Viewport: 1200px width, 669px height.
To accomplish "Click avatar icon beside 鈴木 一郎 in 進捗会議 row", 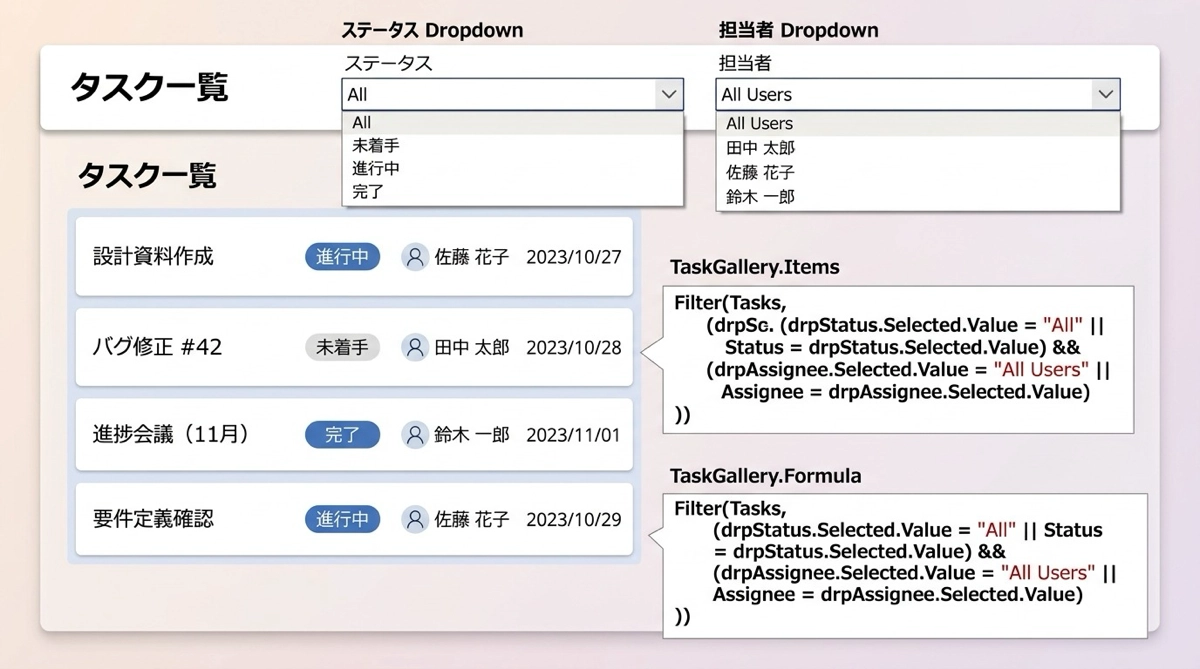I will point(415,435).
